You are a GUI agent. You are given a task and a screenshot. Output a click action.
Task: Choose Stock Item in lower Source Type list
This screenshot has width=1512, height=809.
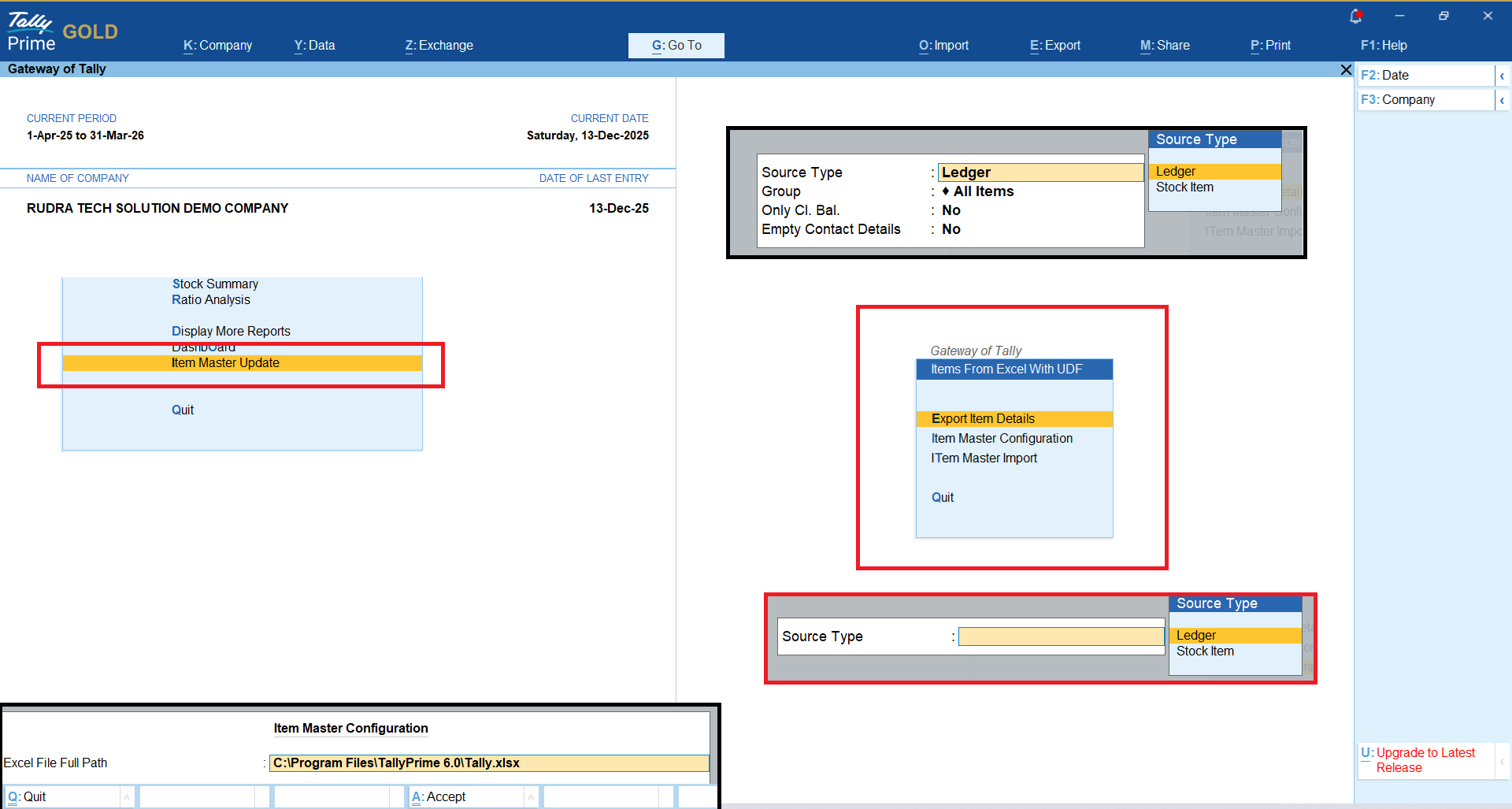pyautogui.click(x=1205, y=651)
